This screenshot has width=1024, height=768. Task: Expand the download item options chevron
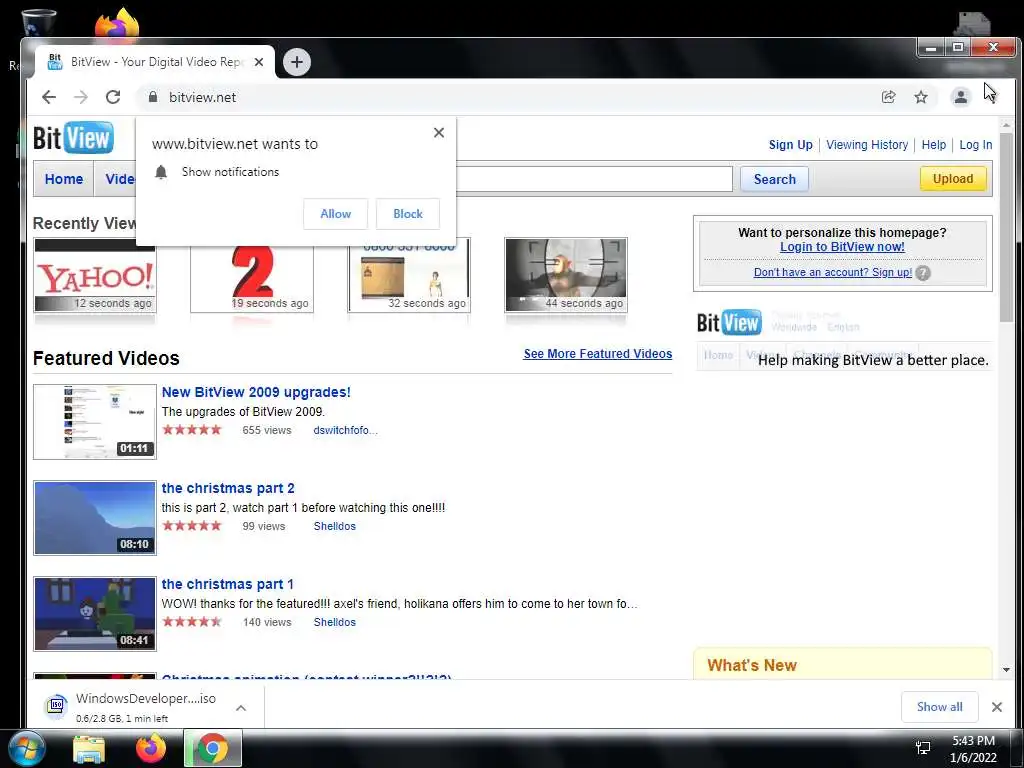point(241,708)
